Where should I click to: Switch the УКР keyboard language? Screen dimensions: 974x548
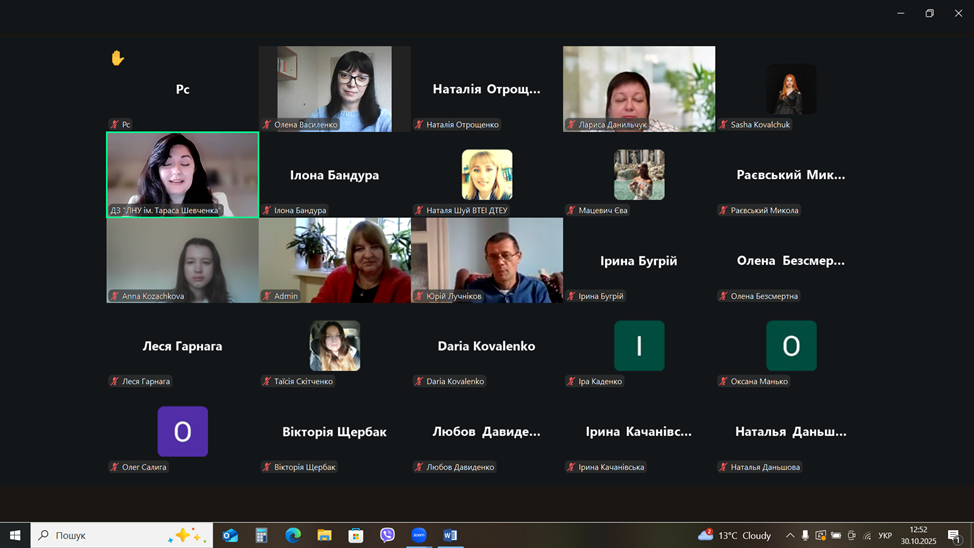[x=885, y=535]
